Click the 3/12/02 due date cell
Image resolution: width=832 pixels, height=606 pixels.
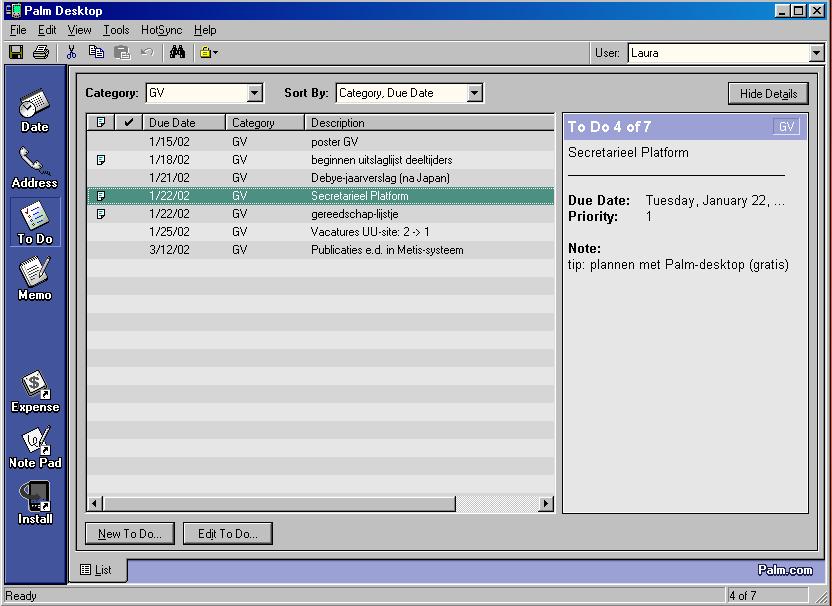[x=169, y=250]
